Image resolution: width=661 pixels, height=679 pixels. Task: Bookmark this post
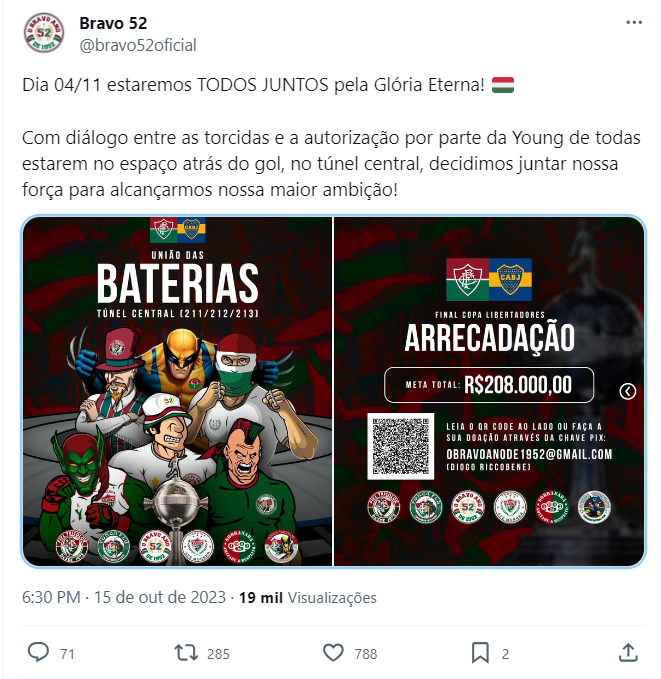click(480, 653)
